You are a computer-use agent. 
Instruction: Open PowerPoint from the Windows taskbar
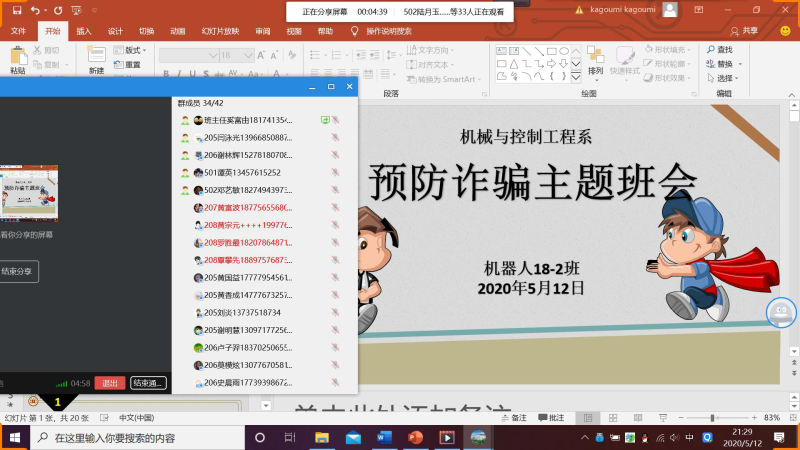pos(415,437)
